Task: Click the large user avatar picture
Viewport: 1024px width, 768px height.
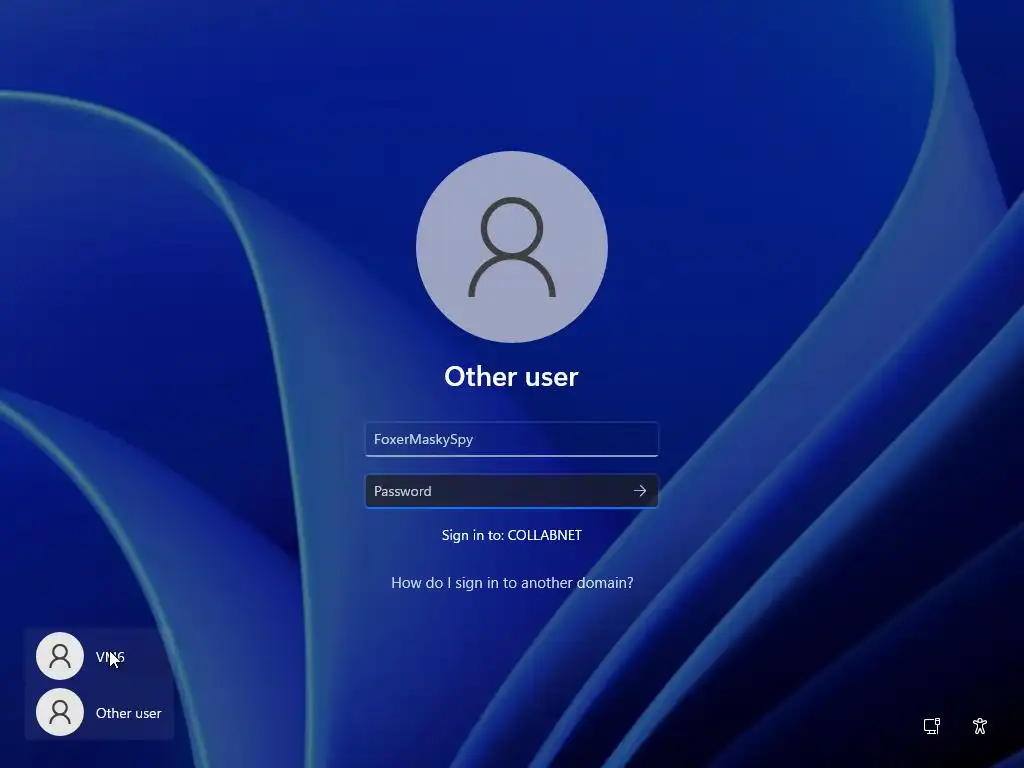Action: pos(512,247)
